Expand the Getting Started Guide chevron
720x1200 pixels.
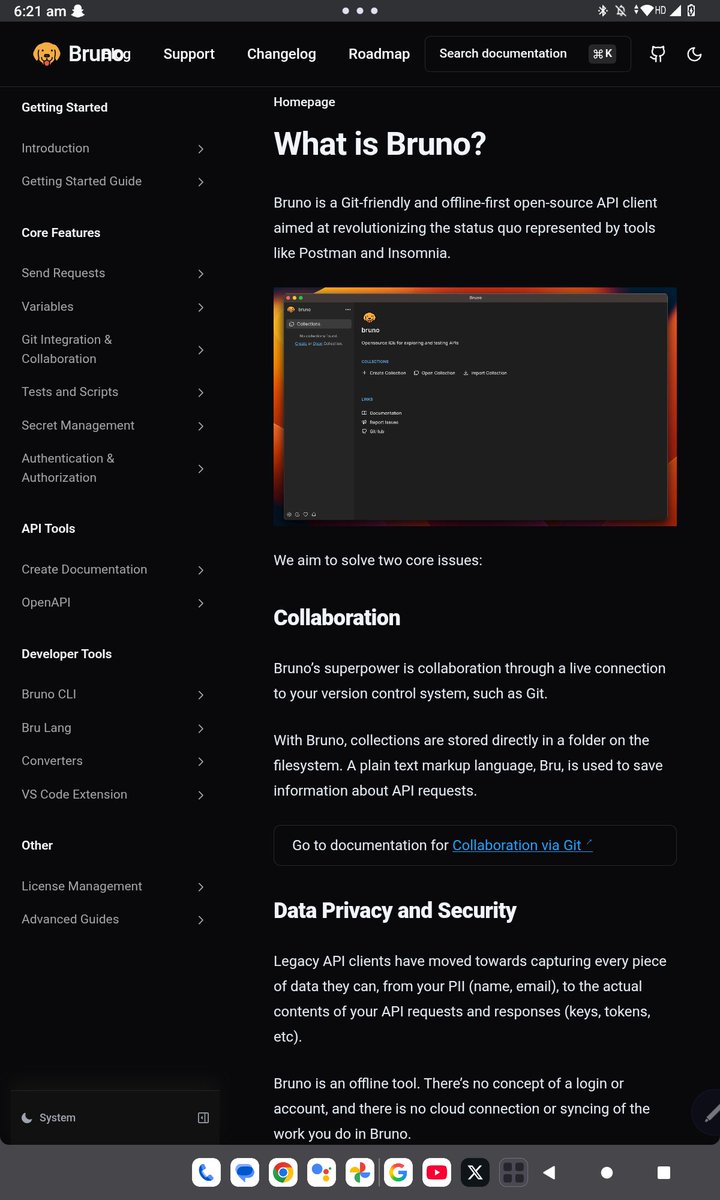[201, 182]
